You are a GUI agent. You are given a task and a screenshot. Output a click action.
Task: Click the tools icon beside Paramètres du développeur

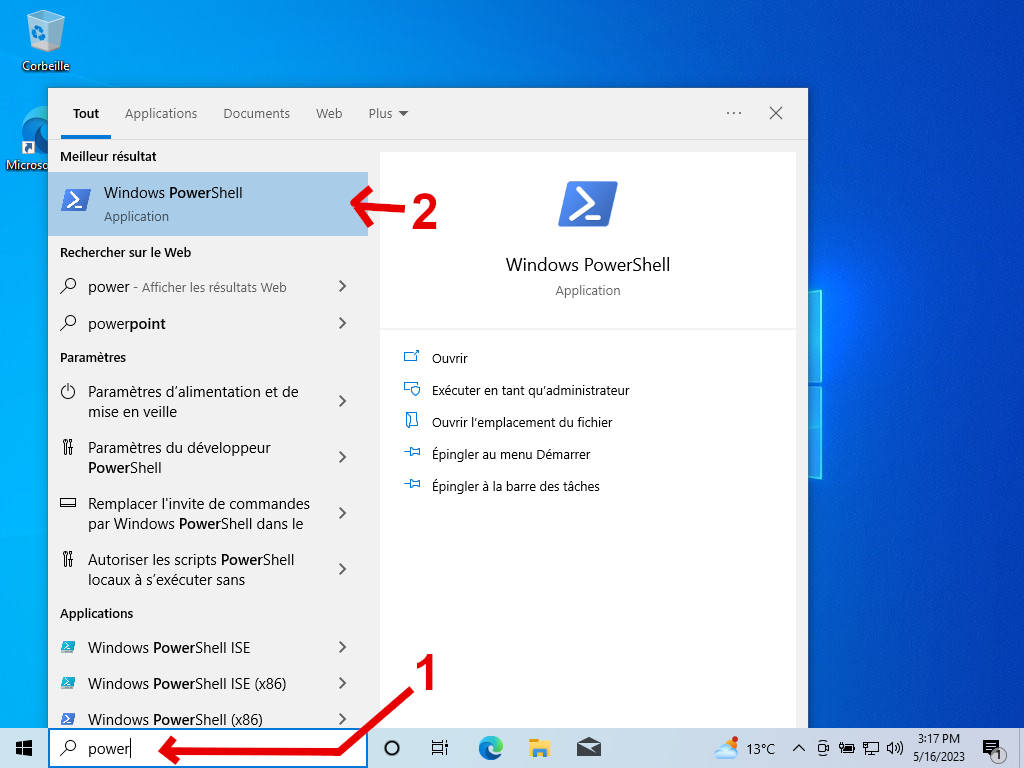[x=68, y=447]
